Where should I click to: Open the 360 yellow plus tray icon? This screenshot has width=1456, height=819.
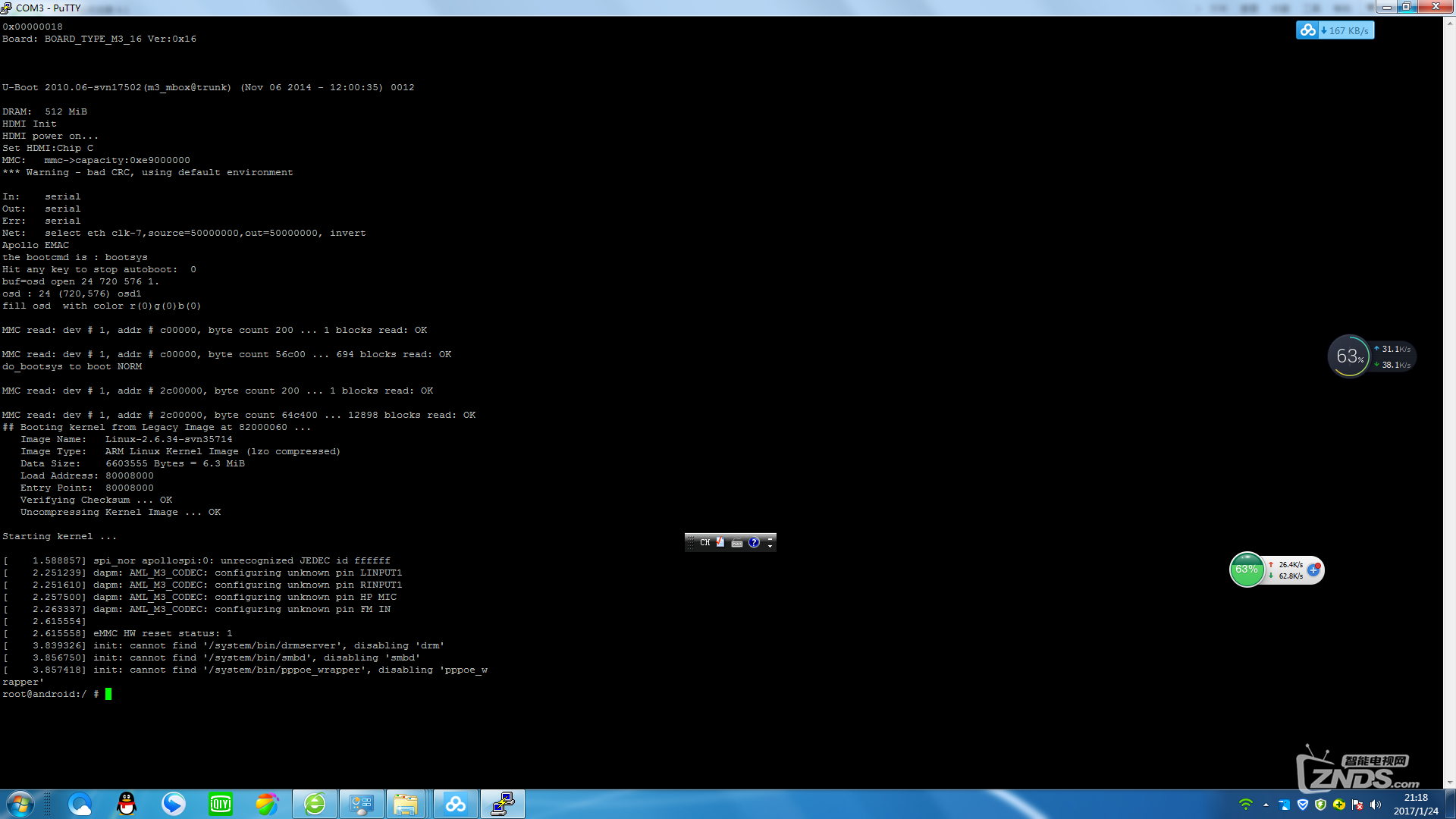1339,805
